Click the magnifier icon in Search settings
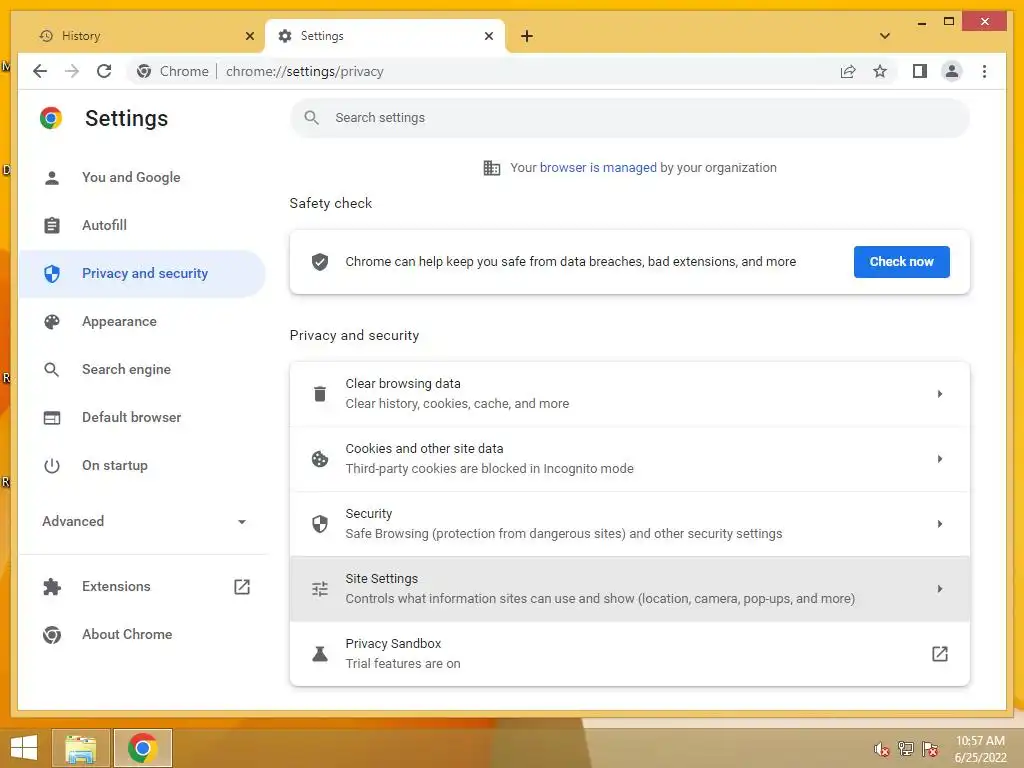This screenshot has height=768, width=1024. [x=312, y=118]
